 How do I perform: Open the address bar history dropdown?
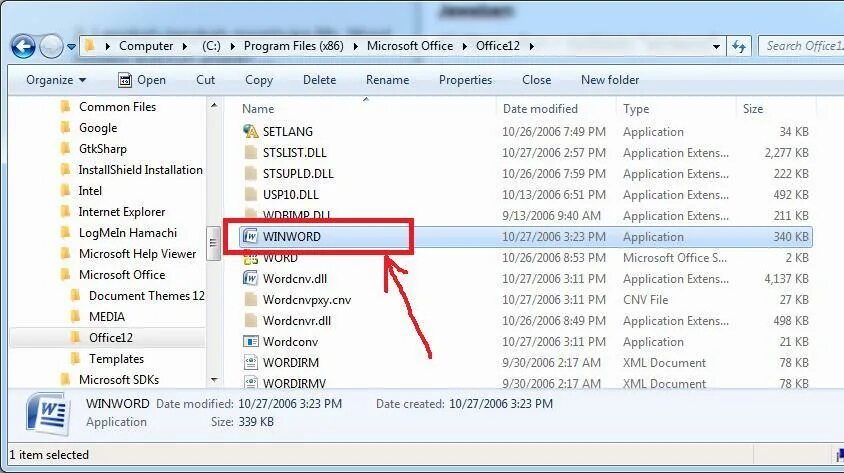[x=716, y=47]
